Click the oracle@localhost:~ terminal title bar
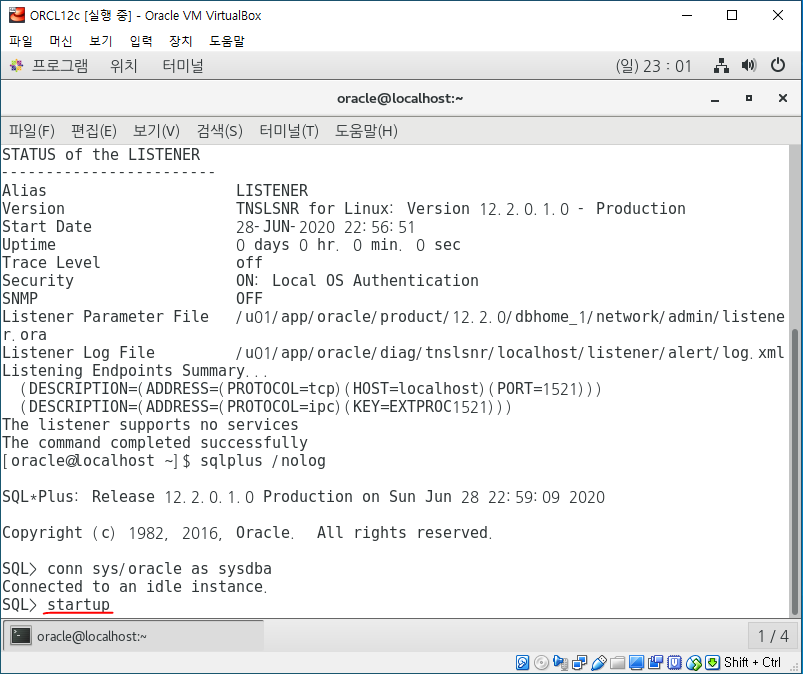This screenshot has height=674, width=803. (x=400, y=98)
